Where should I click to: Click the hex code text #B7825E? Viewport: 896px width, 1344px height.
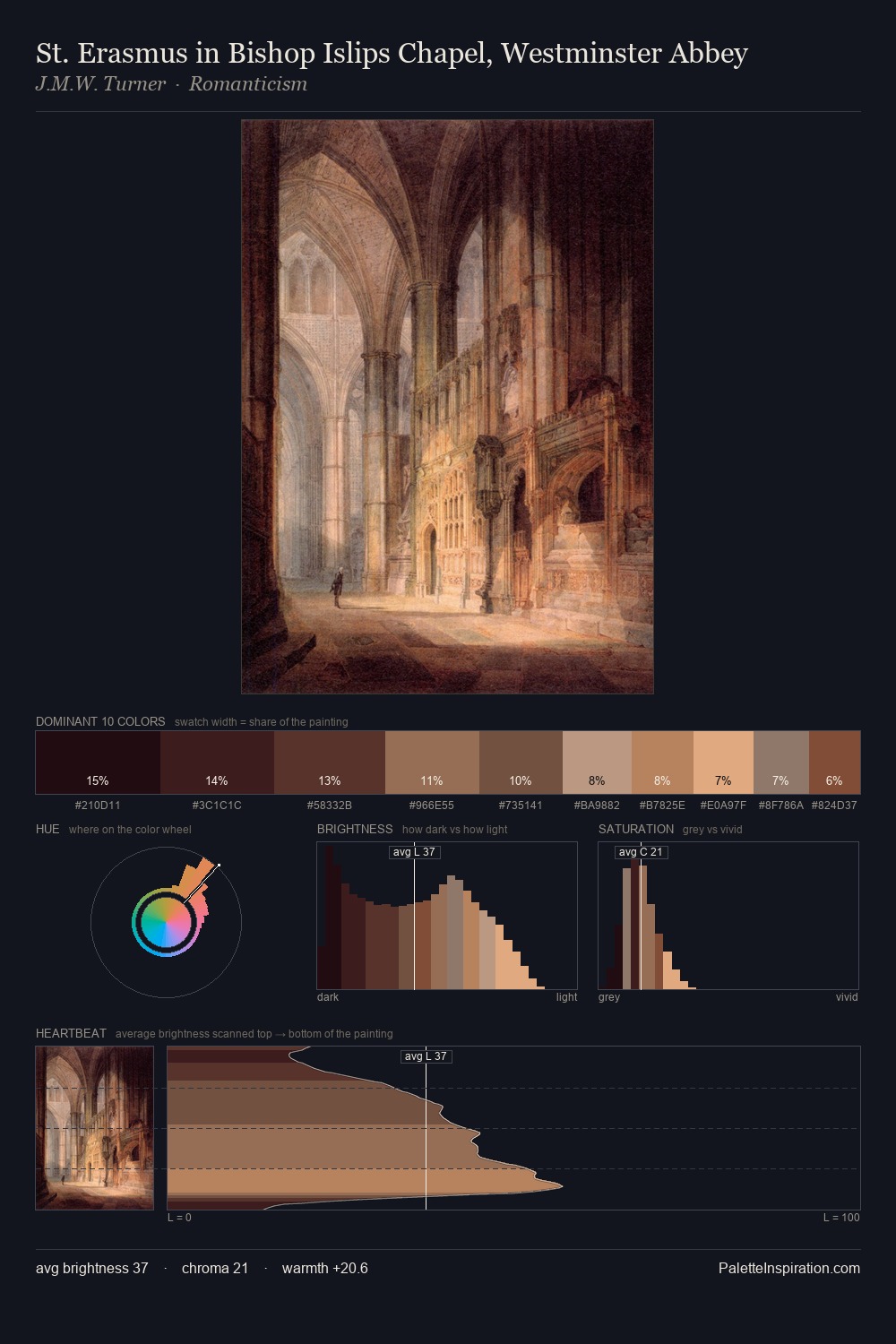pyautogui.click(x=662, y=806)
